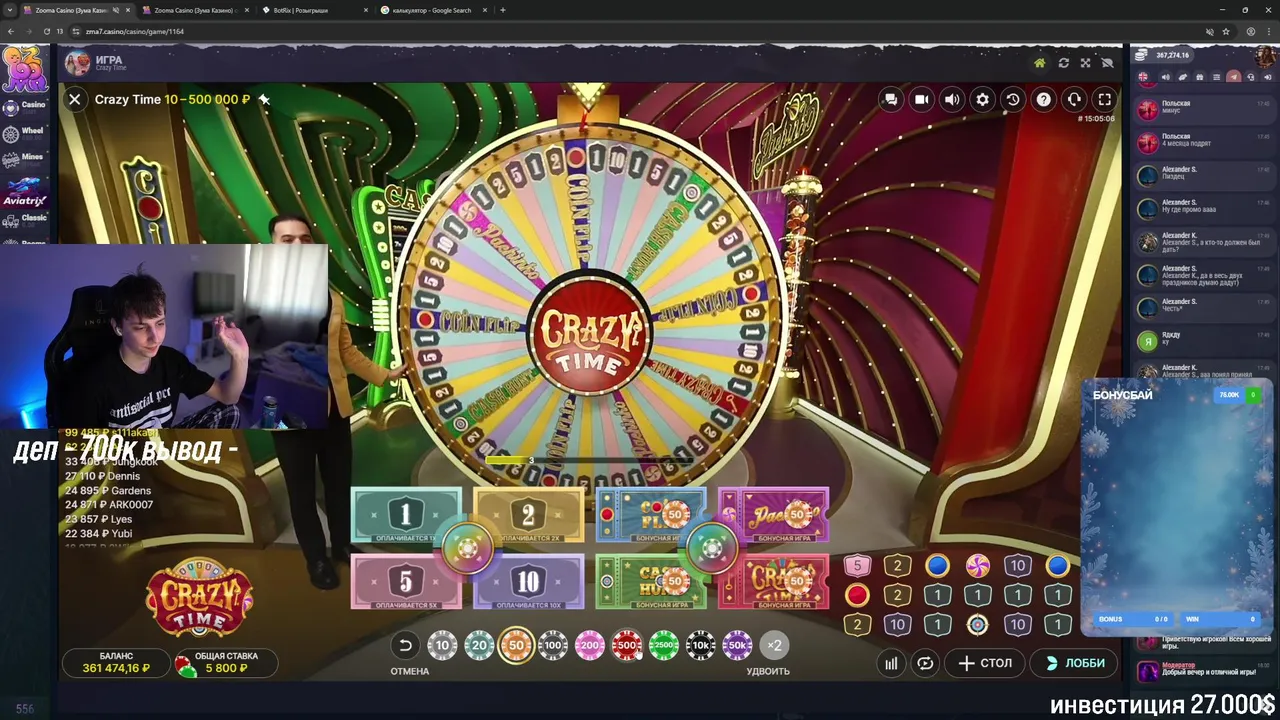Open the support headset icon in the game
Screen dimensions: 1280x720
coord(1074,99)
